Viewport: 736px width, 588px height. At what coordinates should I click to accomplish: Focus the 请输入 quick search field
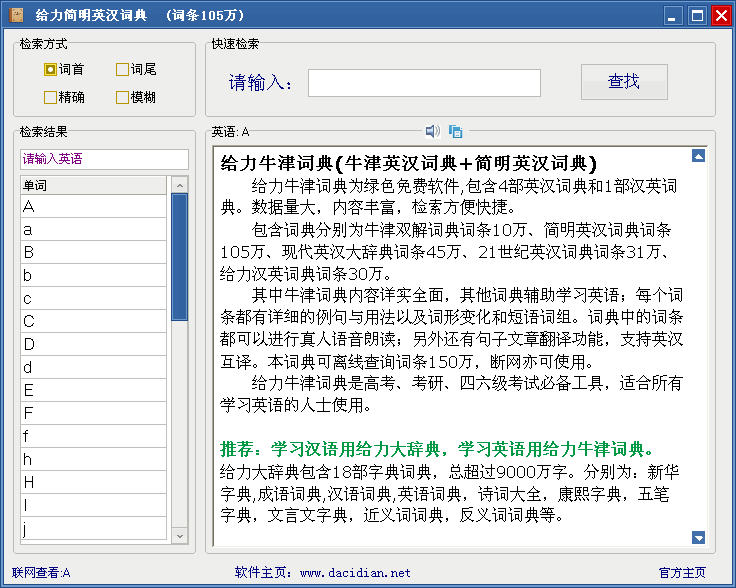click(424, 83)
